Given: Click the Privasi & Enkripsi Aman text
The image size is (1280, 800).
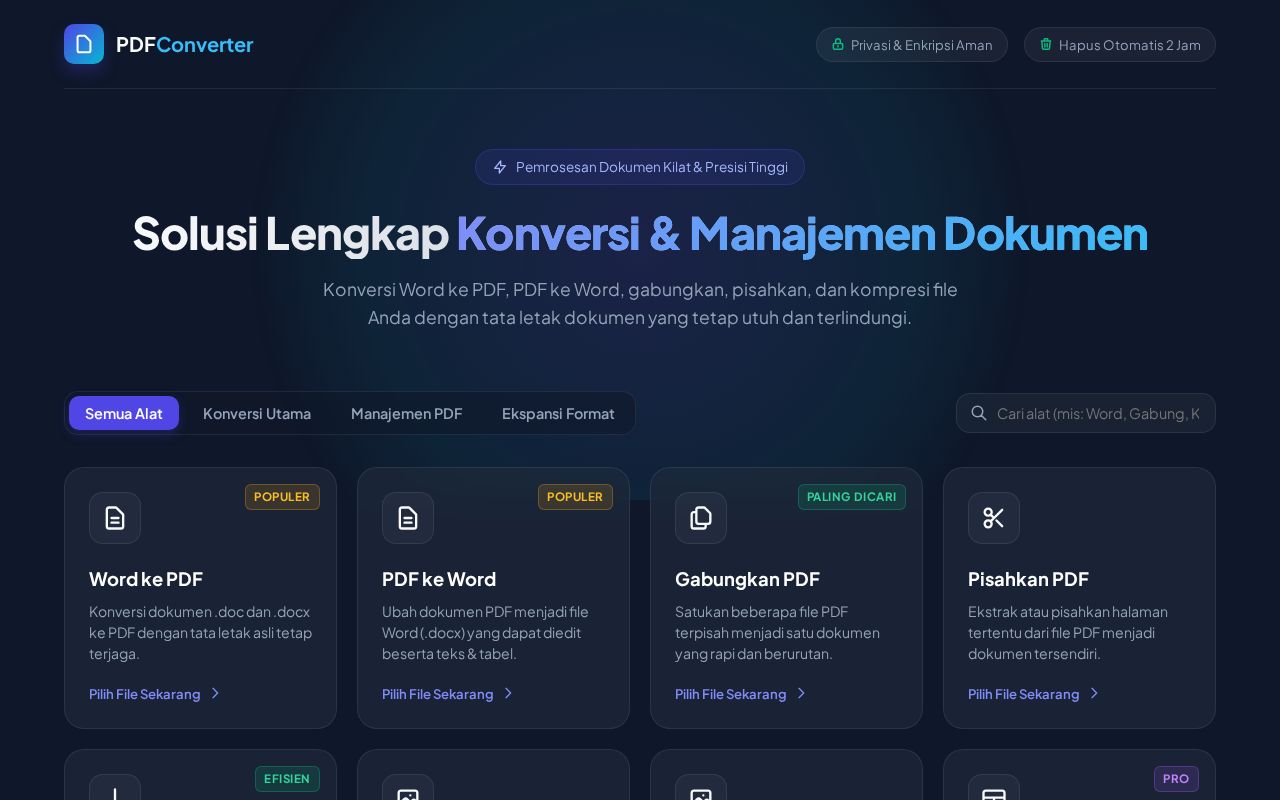Looking at the screenshot, I should [922, 45].
